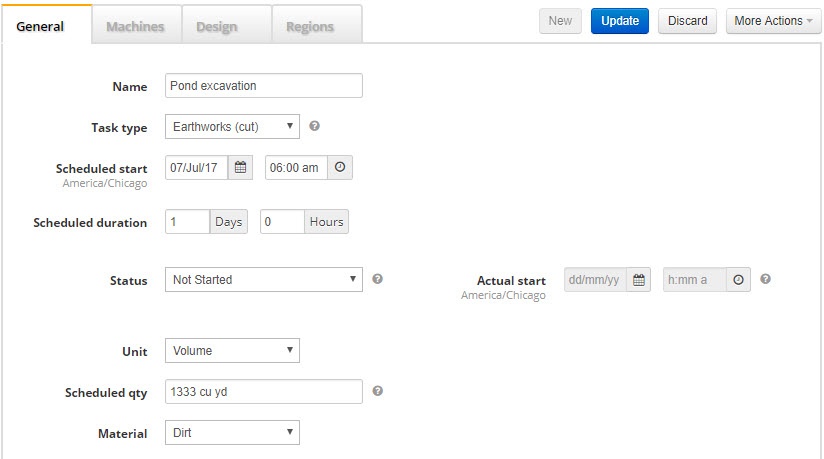Open the More Actions menu

[774, 21]
